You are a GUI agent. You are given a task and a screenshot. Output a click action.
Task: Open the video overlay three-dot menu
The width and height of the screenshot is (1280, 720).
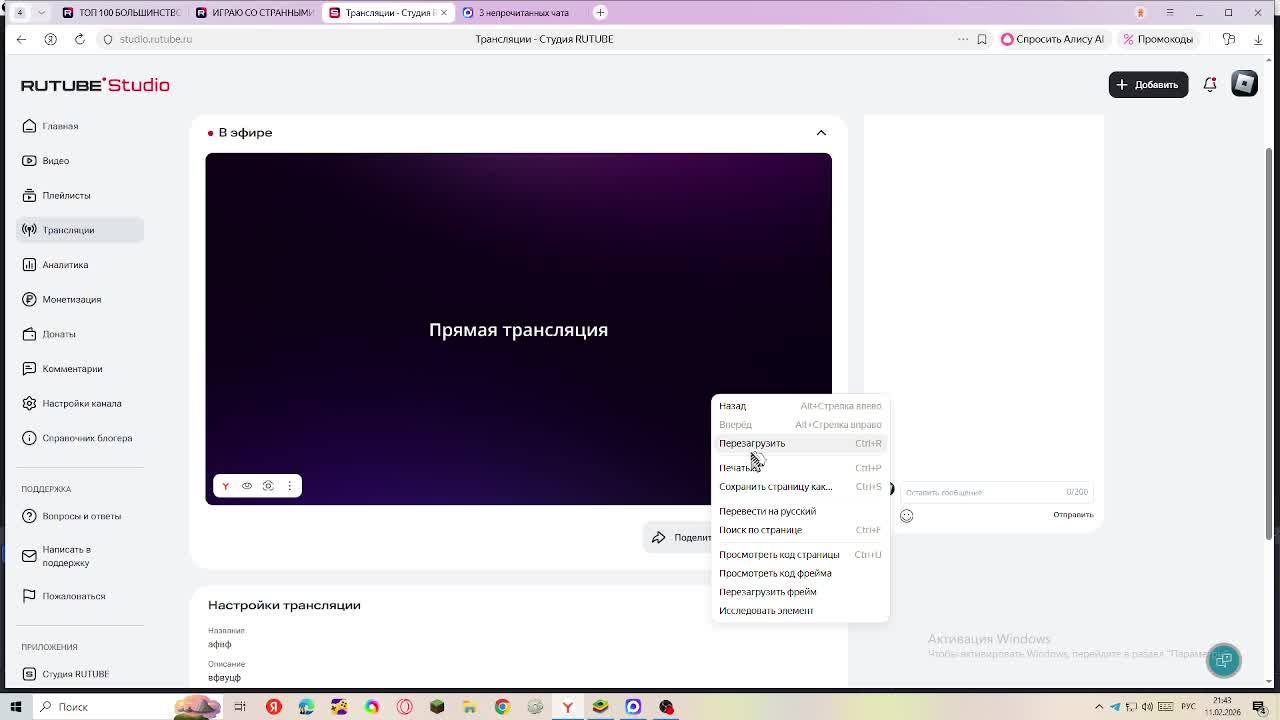click(x=290, y=486)
